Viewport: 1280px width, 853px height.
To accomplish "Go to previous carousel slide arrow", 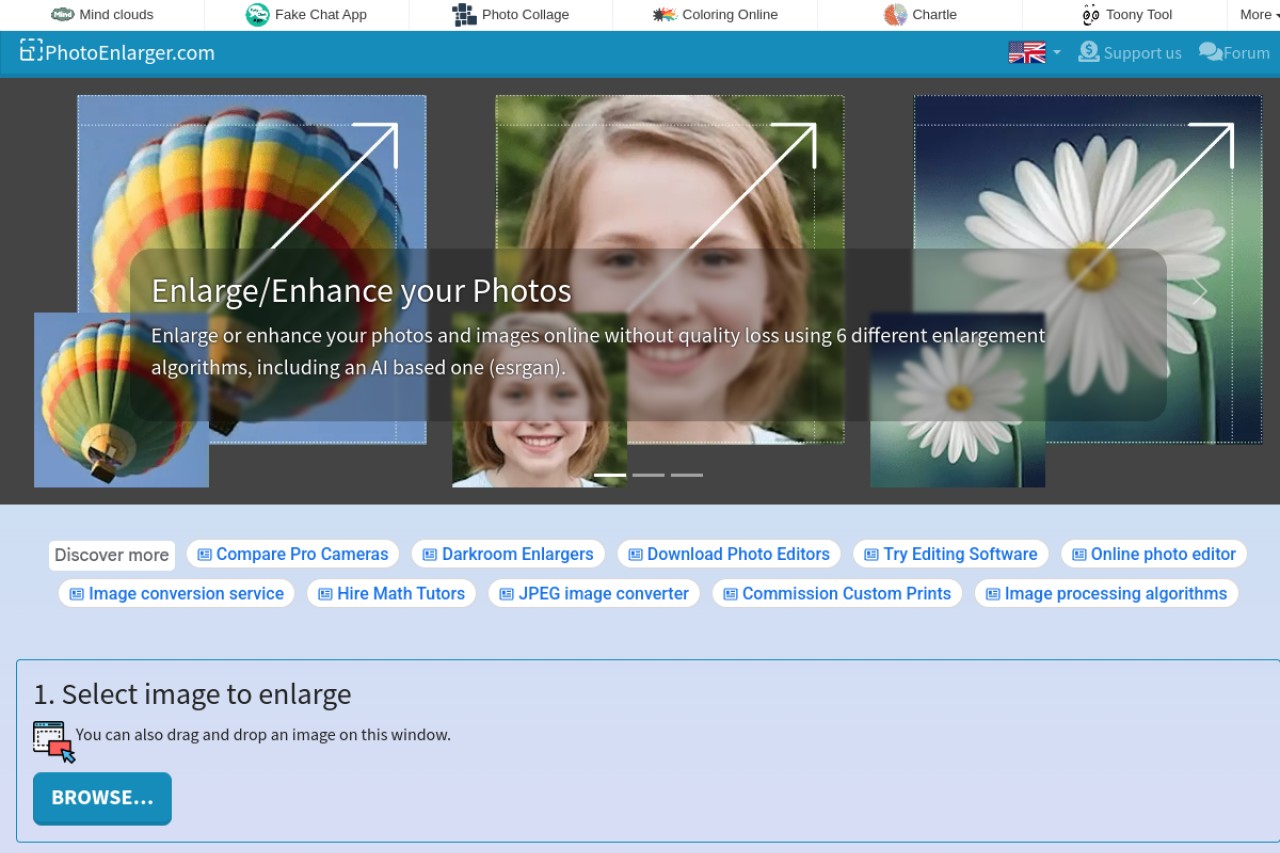I will point(97,291).
